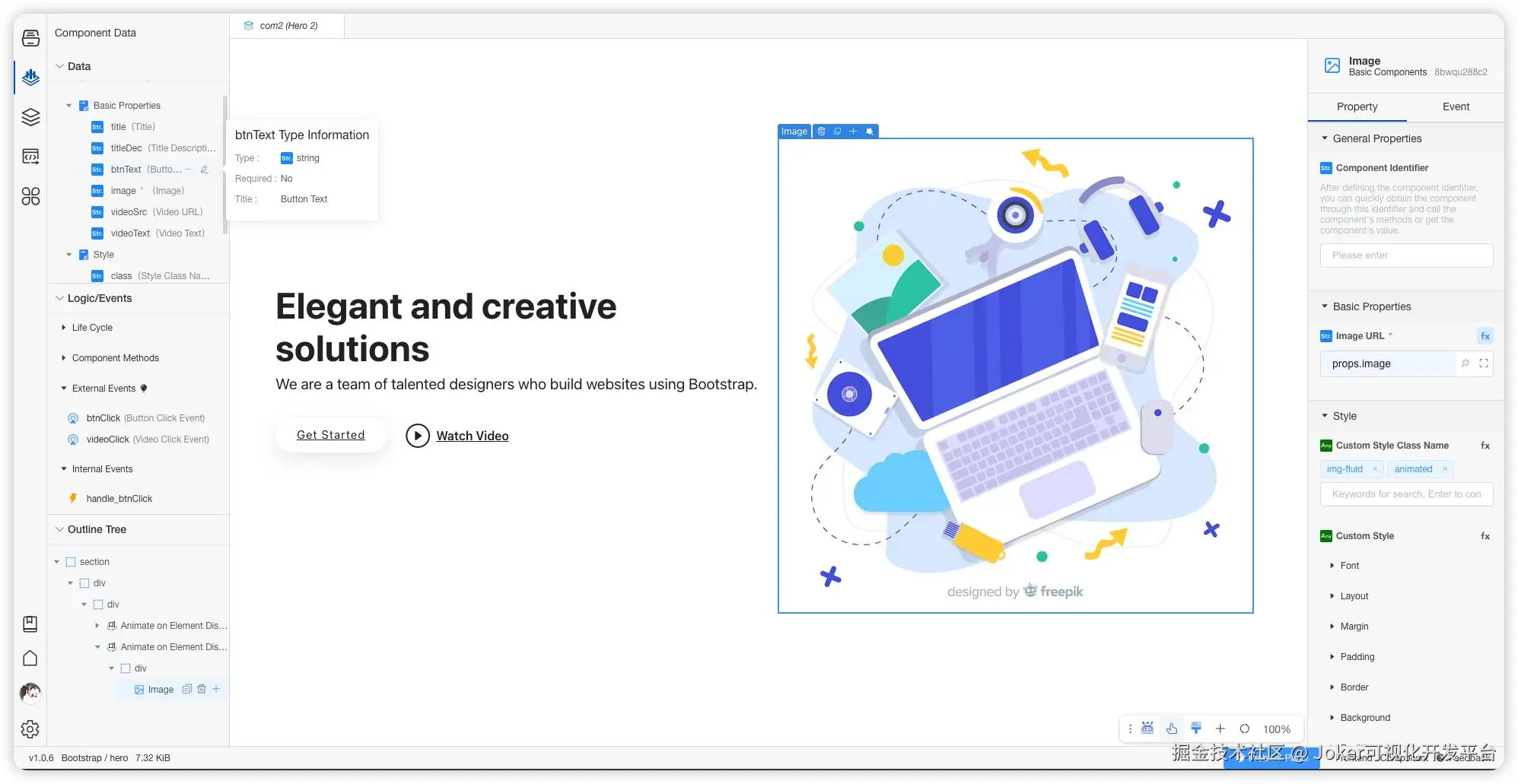The width and height of the screenshot is (1518, 784).
Task: Open the three-dot menu in bottom toolbar
Action: [x=1130, y=728]
